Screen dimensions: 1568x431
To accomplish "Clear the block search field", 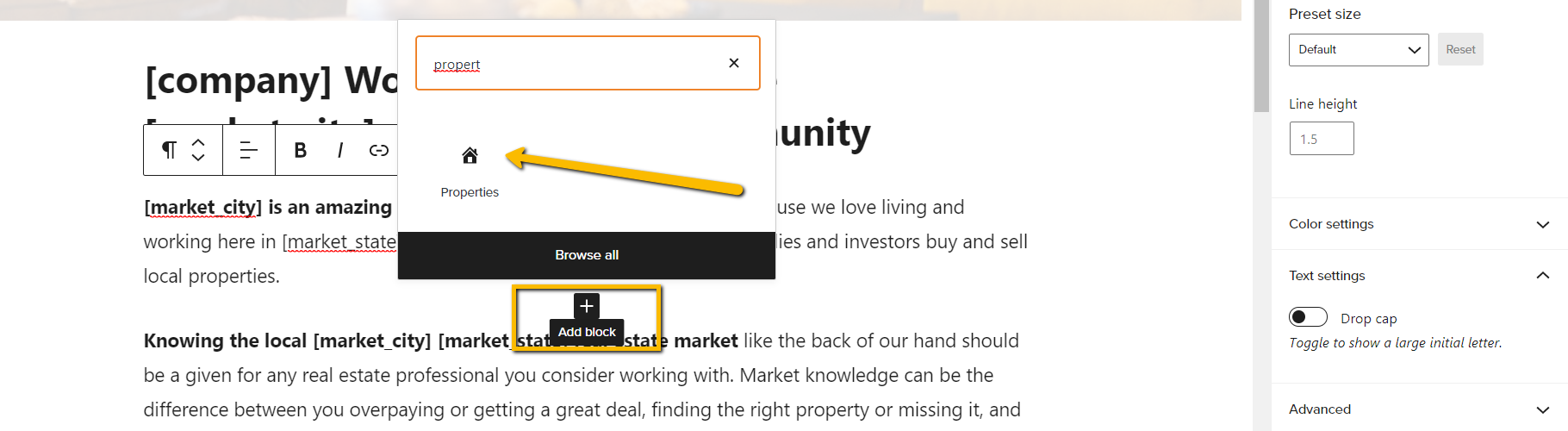I will click(x=734, y=63).
